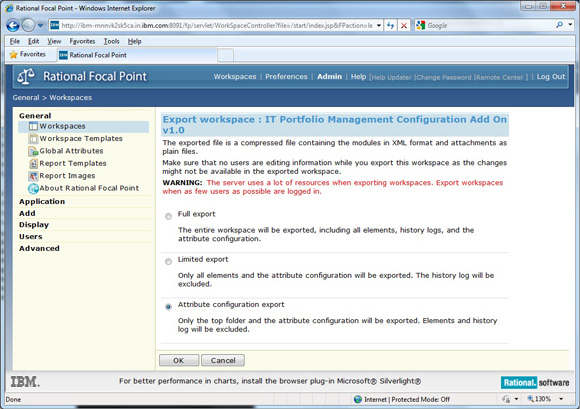The image size is (580, 409).
Task: Click the Rational Focal Point scales logo
Action: tap(26, 76)
